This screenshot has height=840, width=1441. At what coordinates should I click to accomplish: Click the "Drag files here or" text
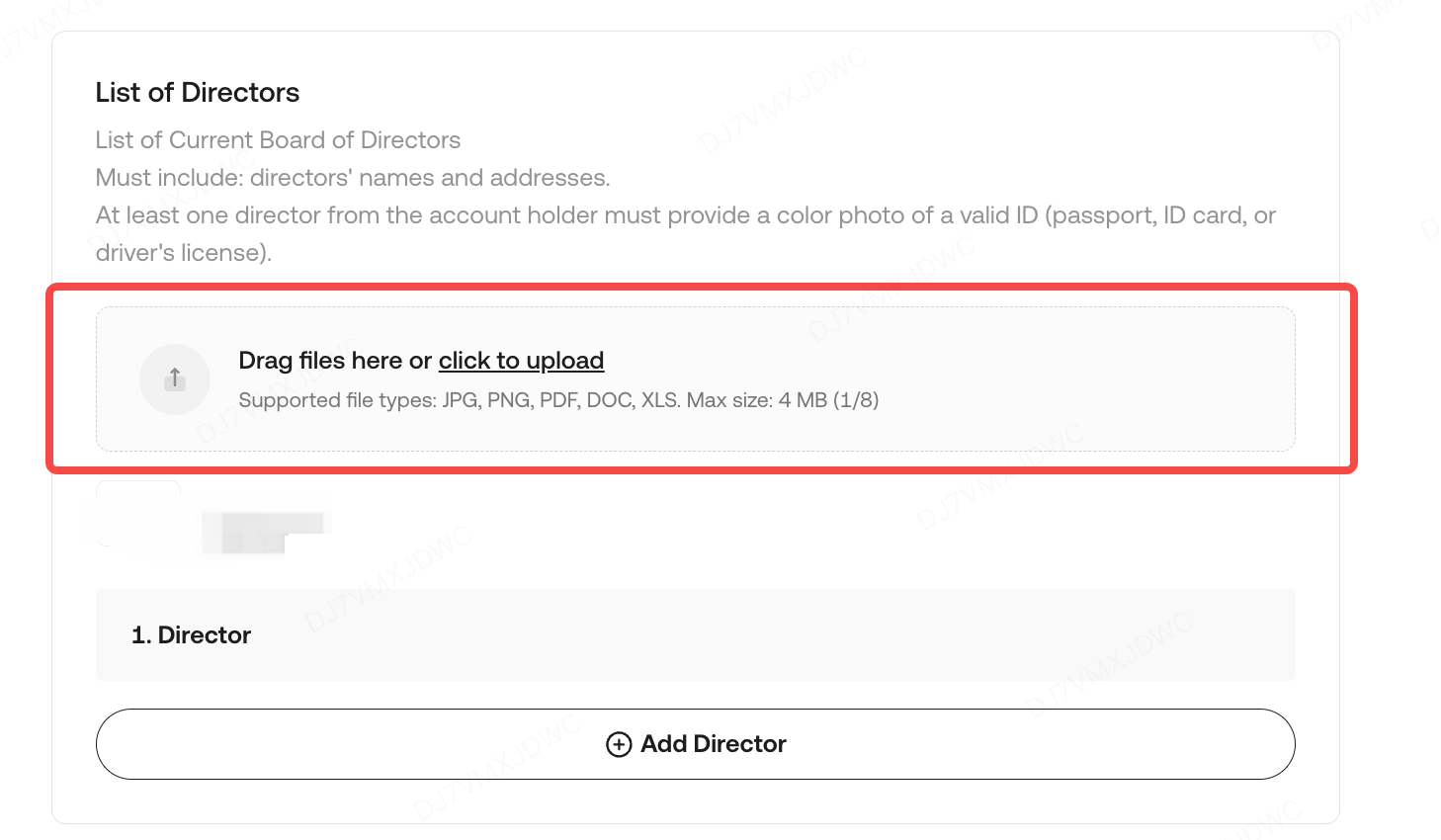tap(335, 361)
